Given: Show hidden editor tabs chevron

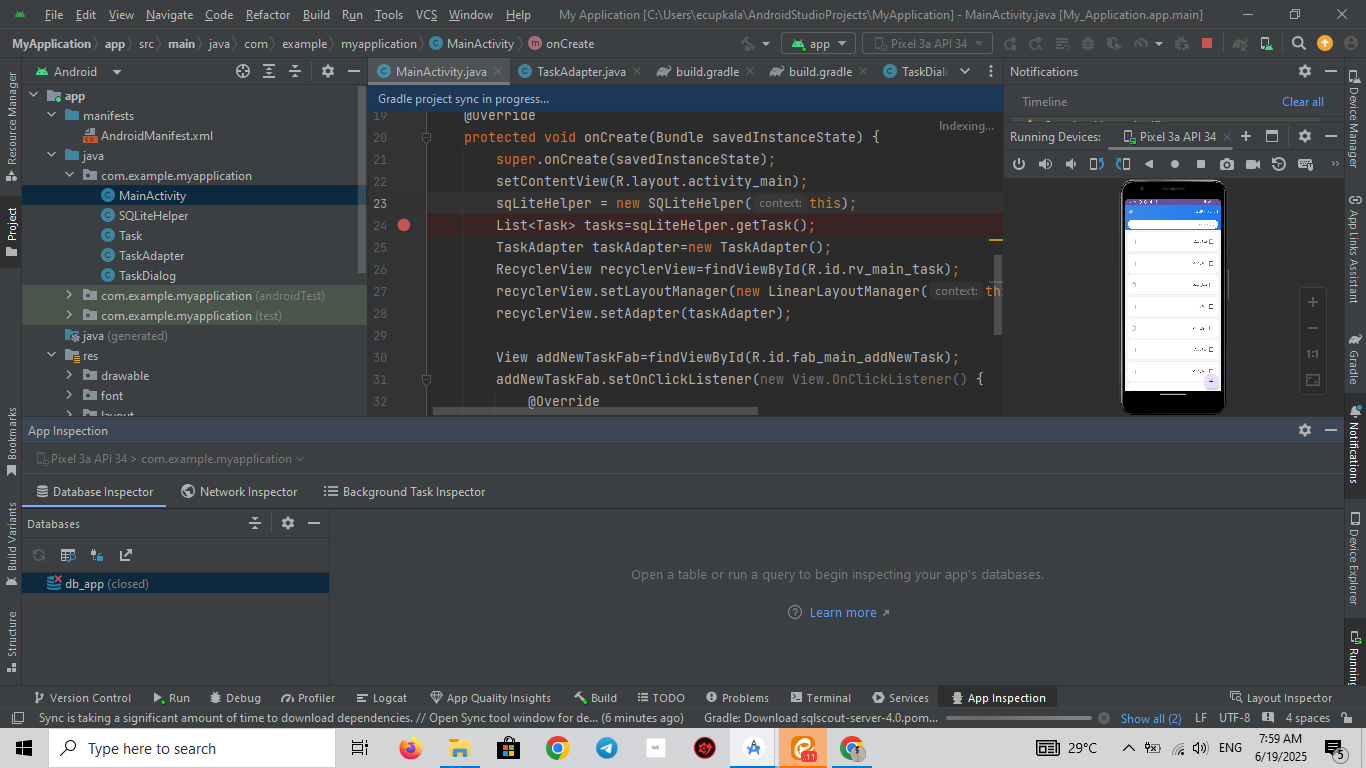Looking at the screenshot, I should [965, 71].
